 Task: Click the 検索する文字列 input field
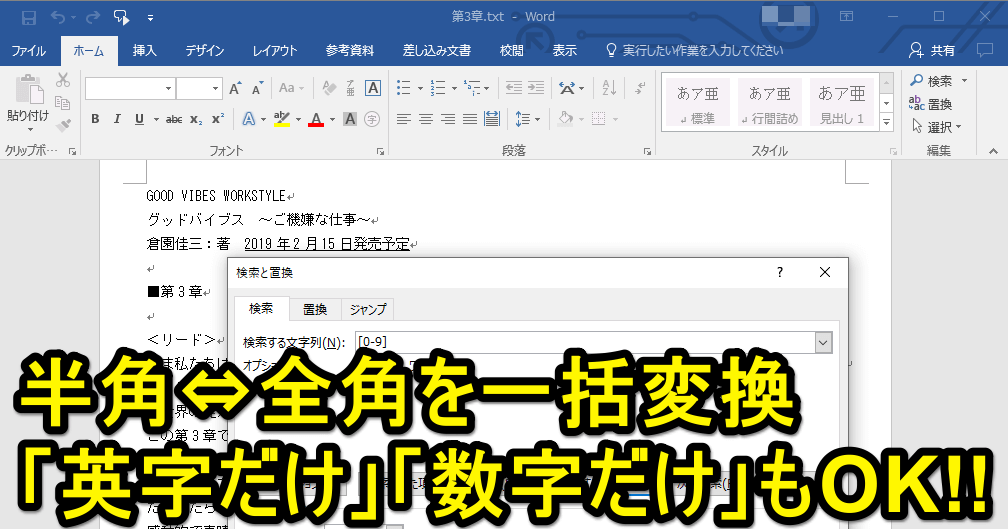[585, 343]
